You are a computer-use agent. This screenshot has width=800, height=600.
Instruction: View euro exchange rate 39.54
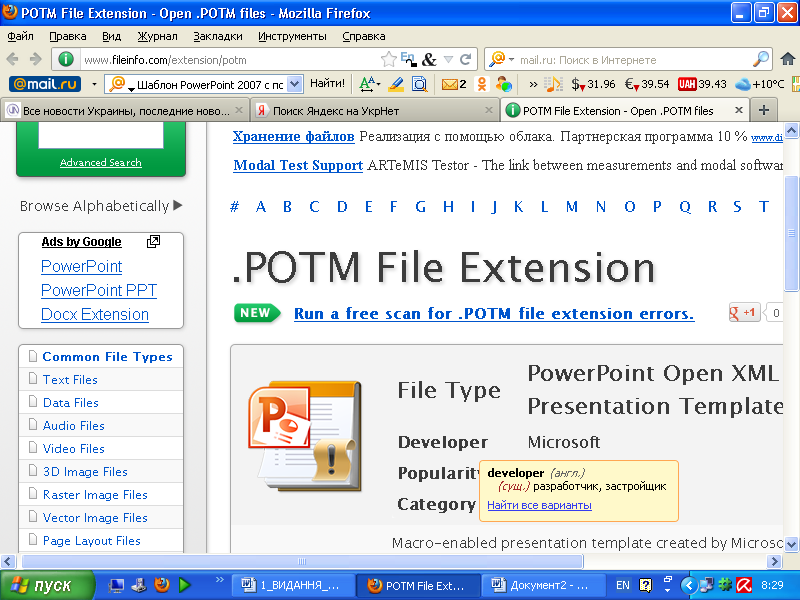[x=647, y=84]
